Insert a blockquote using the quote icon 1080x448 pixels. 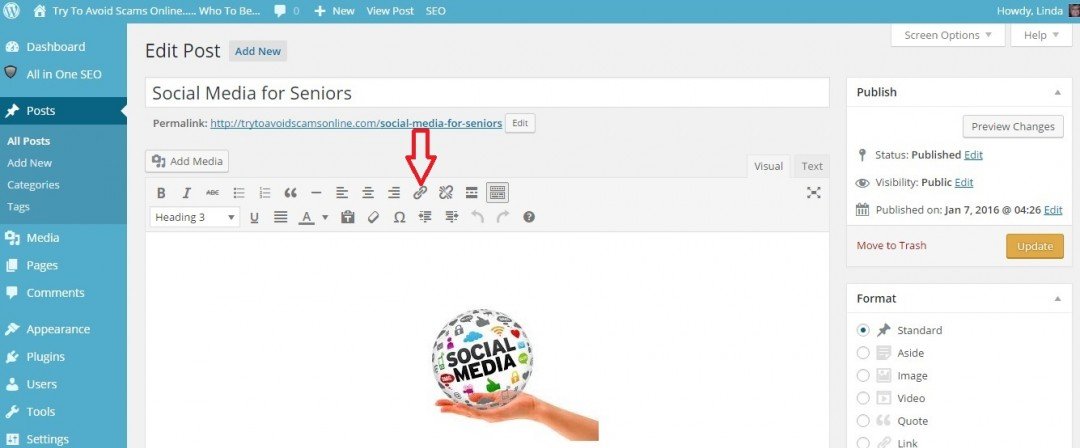290,193
